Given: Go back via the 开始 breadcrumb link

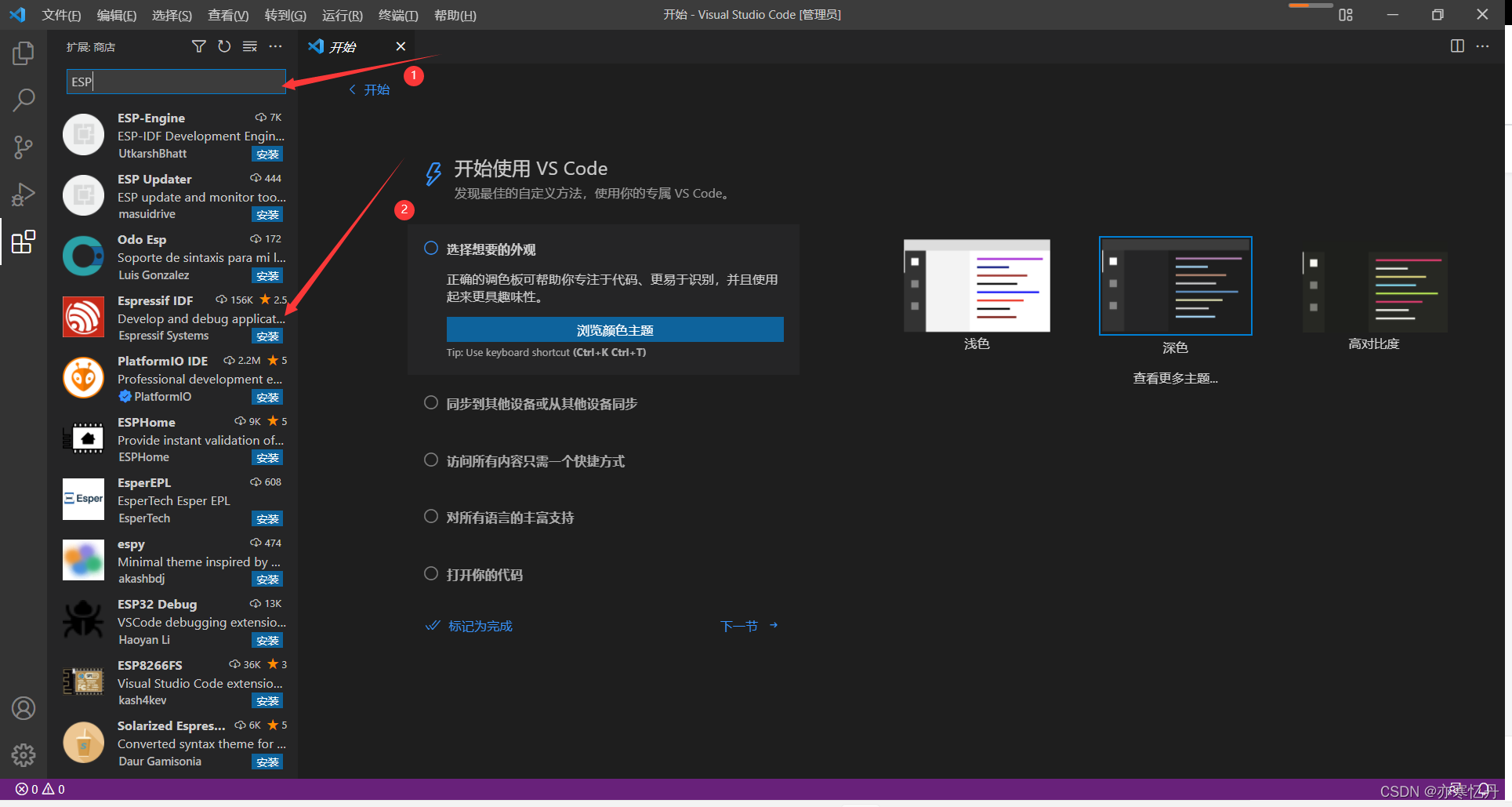Looking at the screenshot, I should pyautogui.click(x=369, y=90).
